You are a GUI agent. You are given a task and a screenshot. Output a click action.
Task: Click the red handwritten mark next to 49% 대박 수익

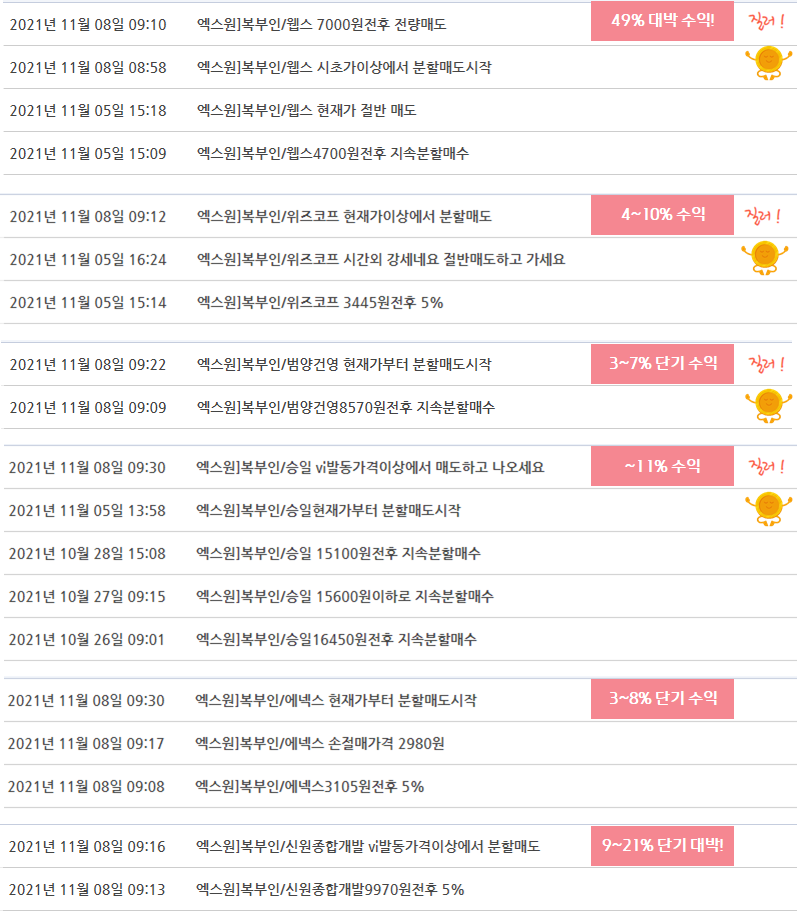pos(766,22)
